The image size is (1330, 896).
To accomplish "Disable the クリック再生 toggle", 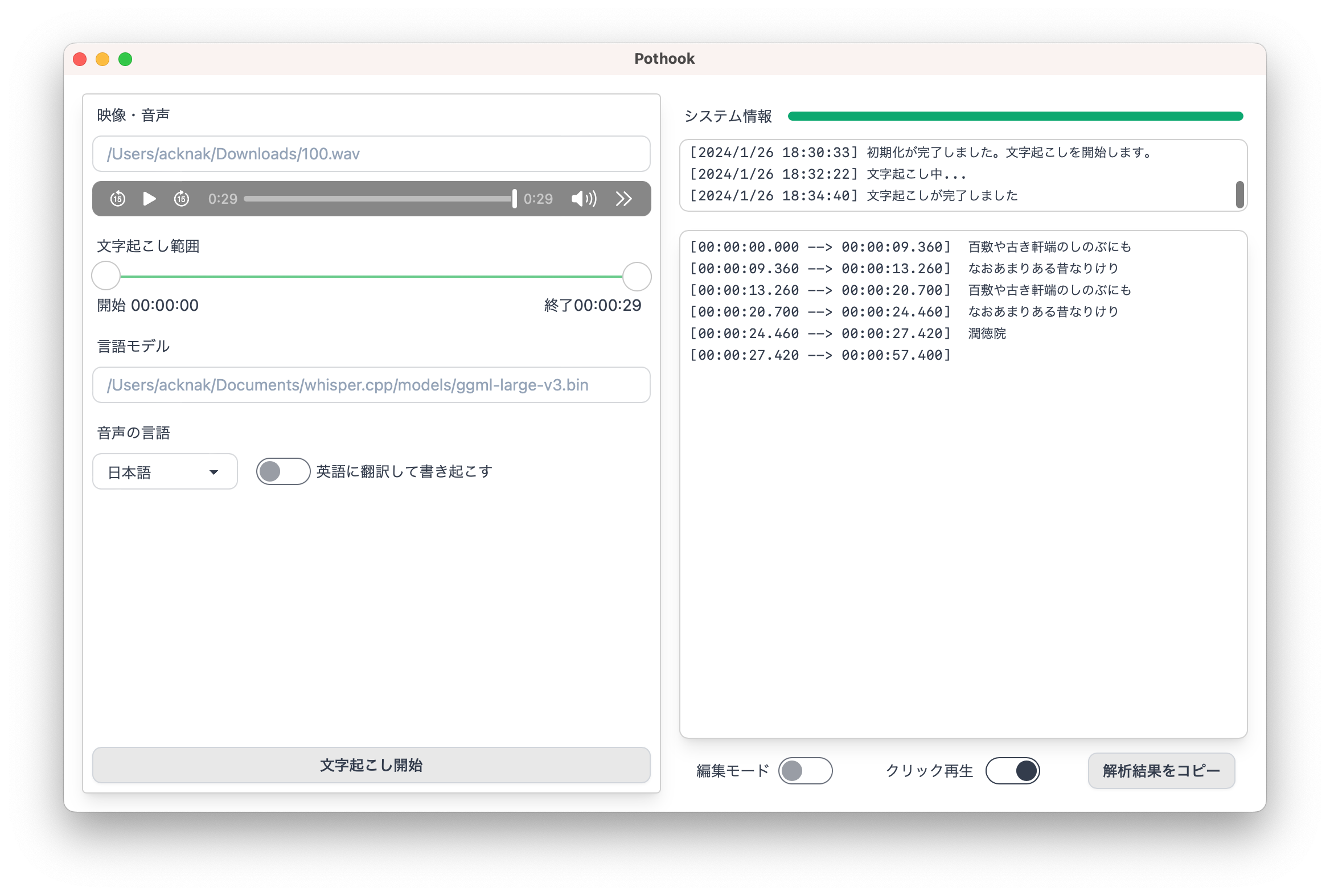I will (x=1012, y=771).
